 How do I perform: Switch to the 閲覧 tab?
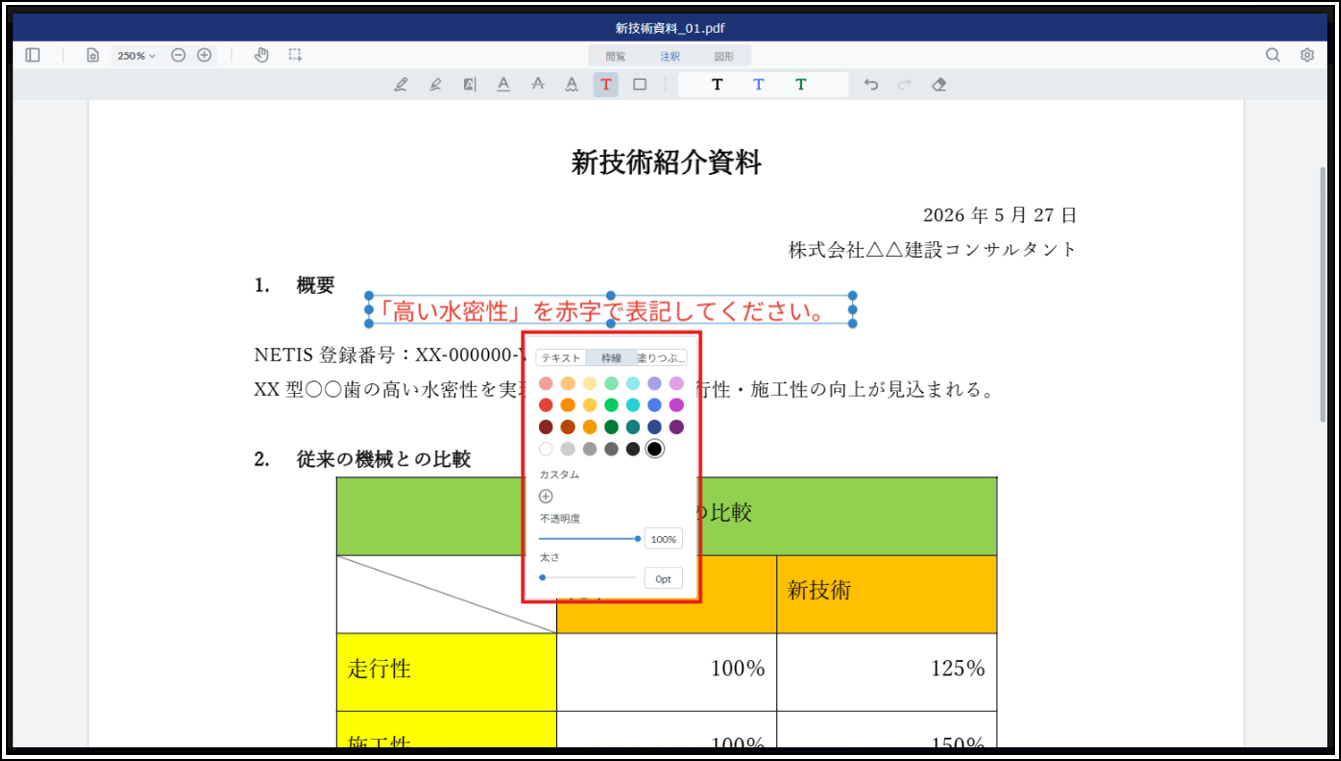tap(616, 56)
